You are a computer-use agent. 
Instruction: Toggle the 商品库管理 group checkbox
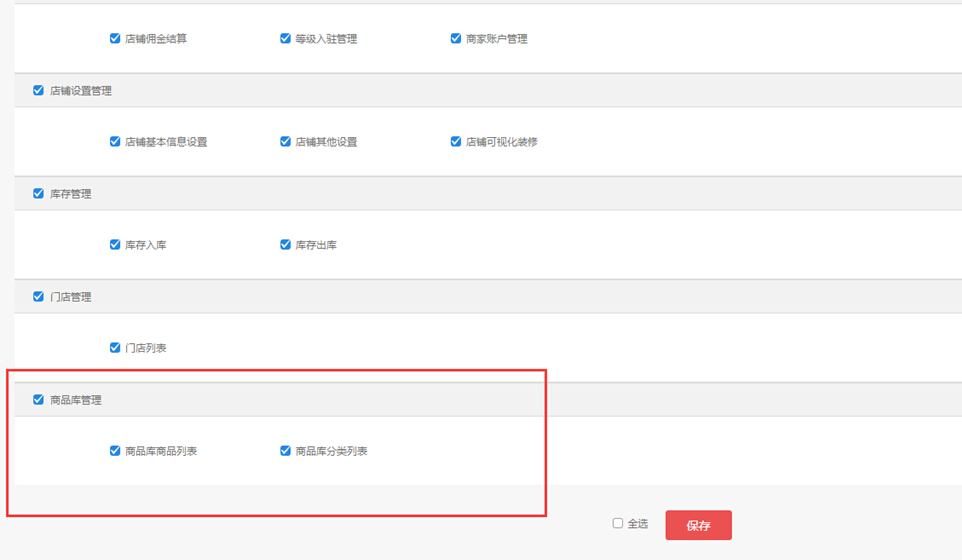(x=39, y=400)
